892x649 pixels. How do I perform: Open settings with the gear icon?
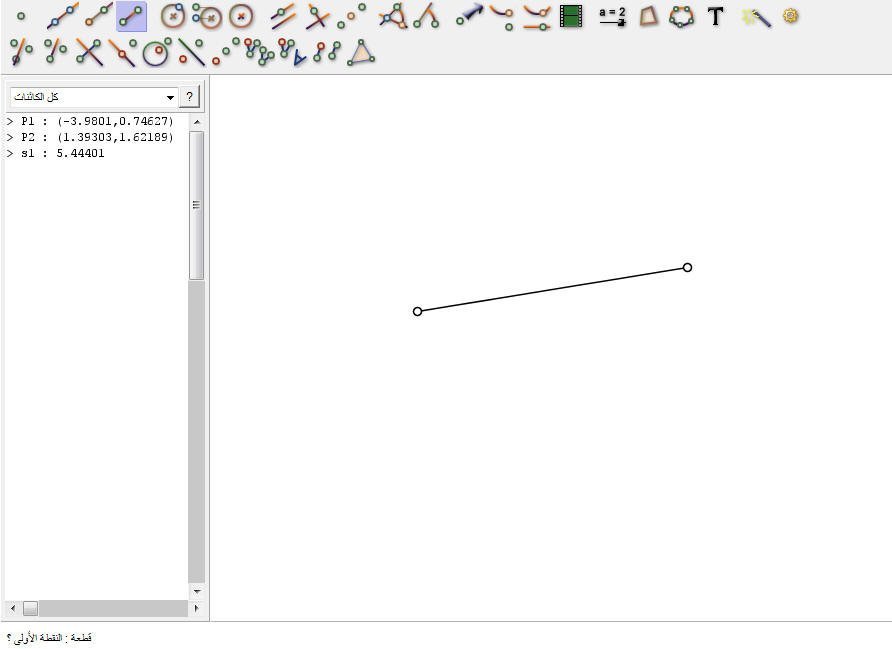coord(791,15)
